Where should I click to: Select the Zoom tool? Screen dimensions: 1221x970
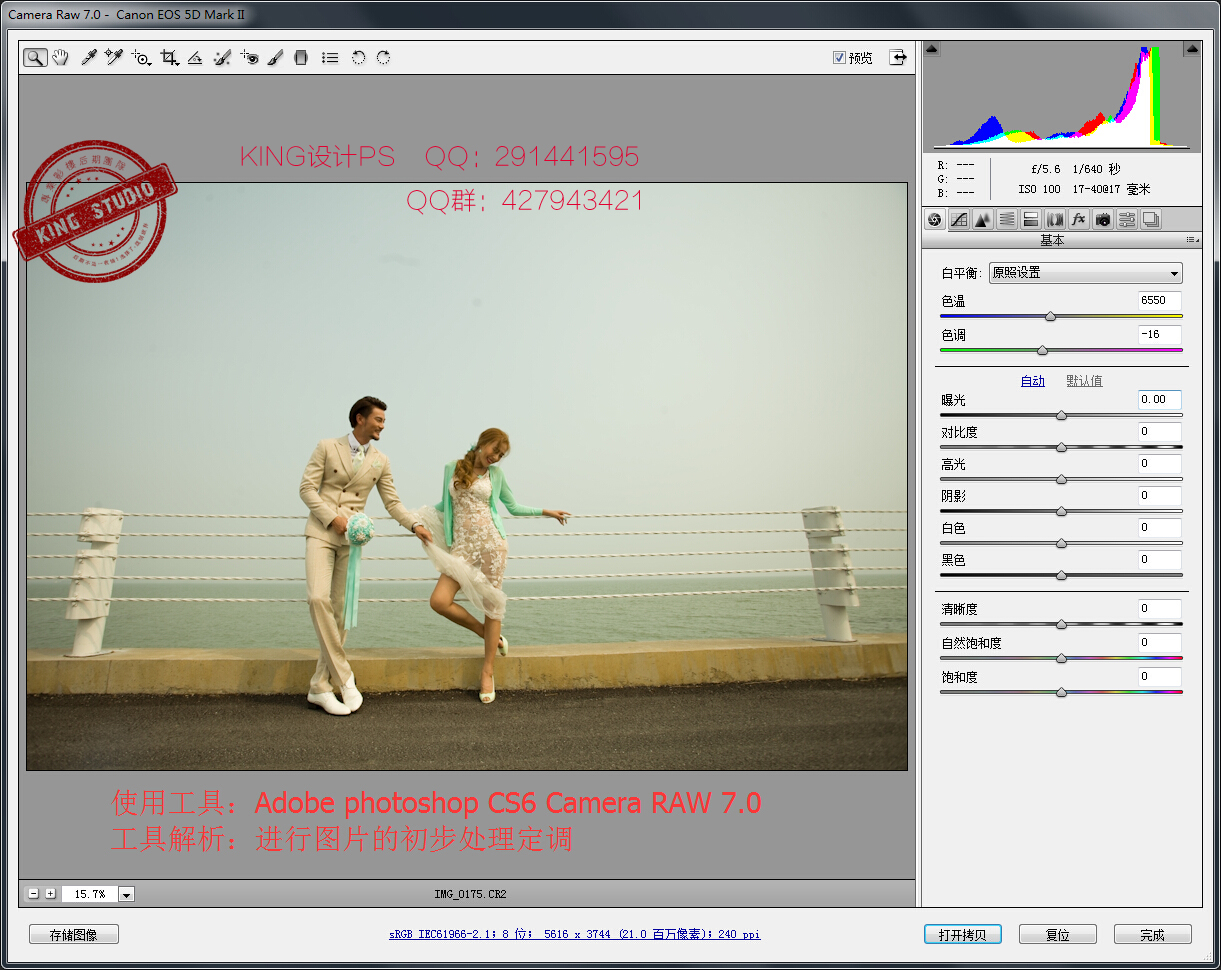pos(35,58)
